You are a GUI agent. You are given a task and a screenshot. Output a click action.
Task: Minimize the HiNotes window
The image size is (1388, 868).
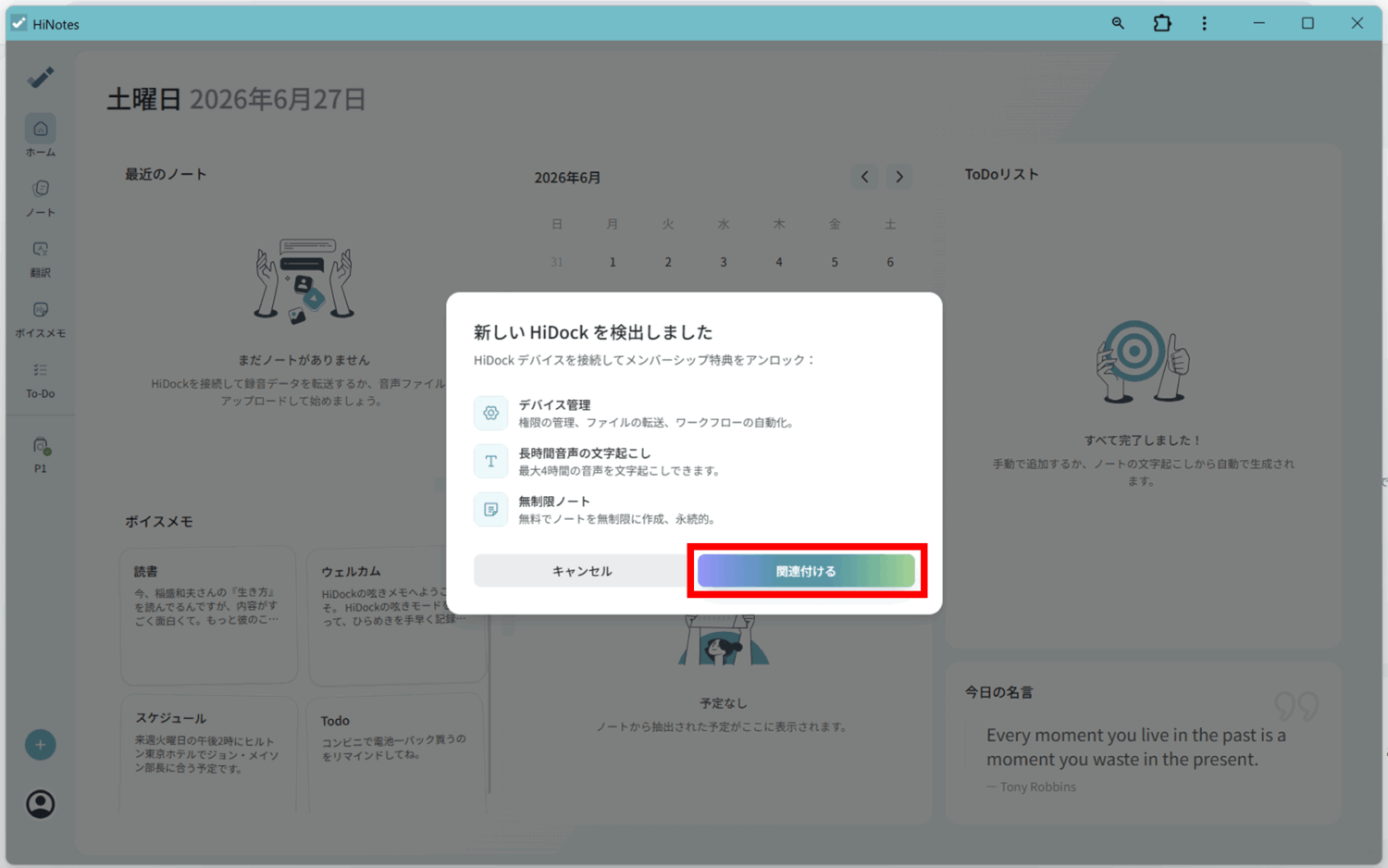[x=1258, y=23]
